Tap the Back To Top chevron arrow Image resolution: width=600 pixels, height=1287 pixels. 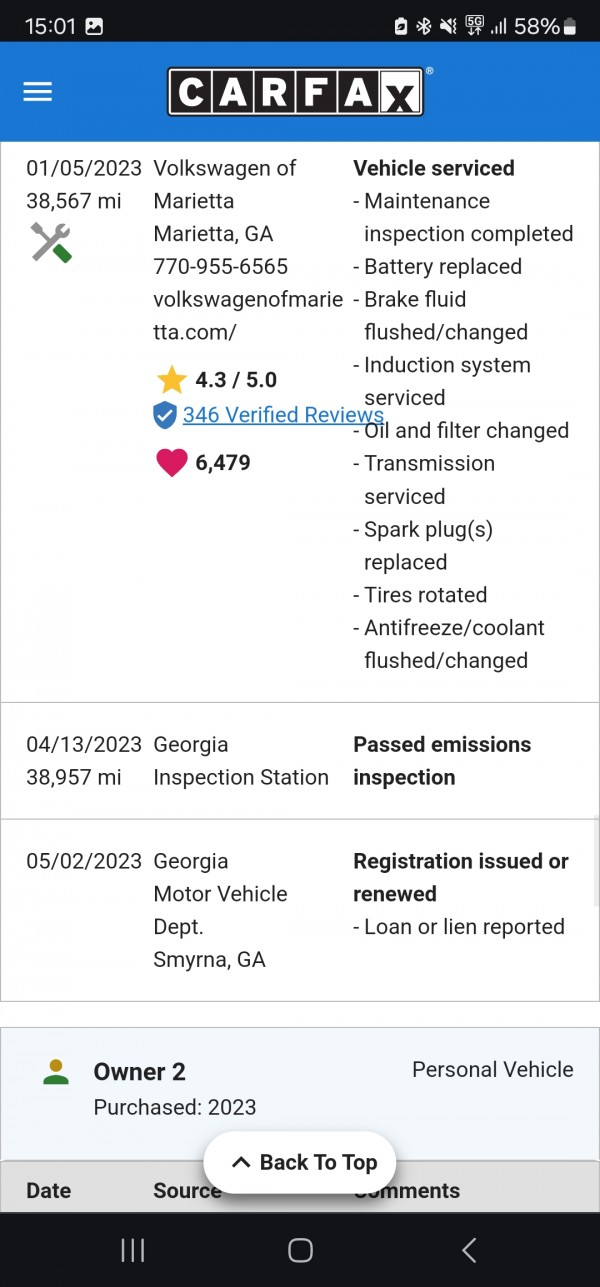[241, 1162]
